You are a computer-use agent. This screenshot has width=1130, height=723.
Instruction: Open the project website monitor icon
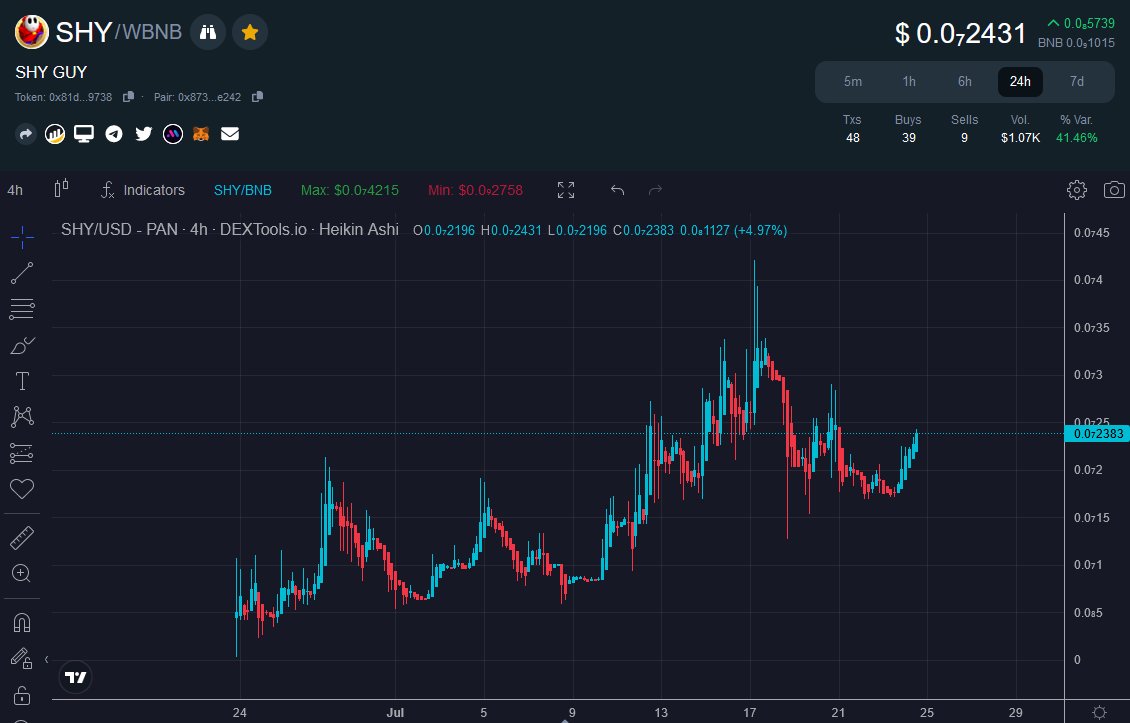pyautogui.click(x=84, y=134)
